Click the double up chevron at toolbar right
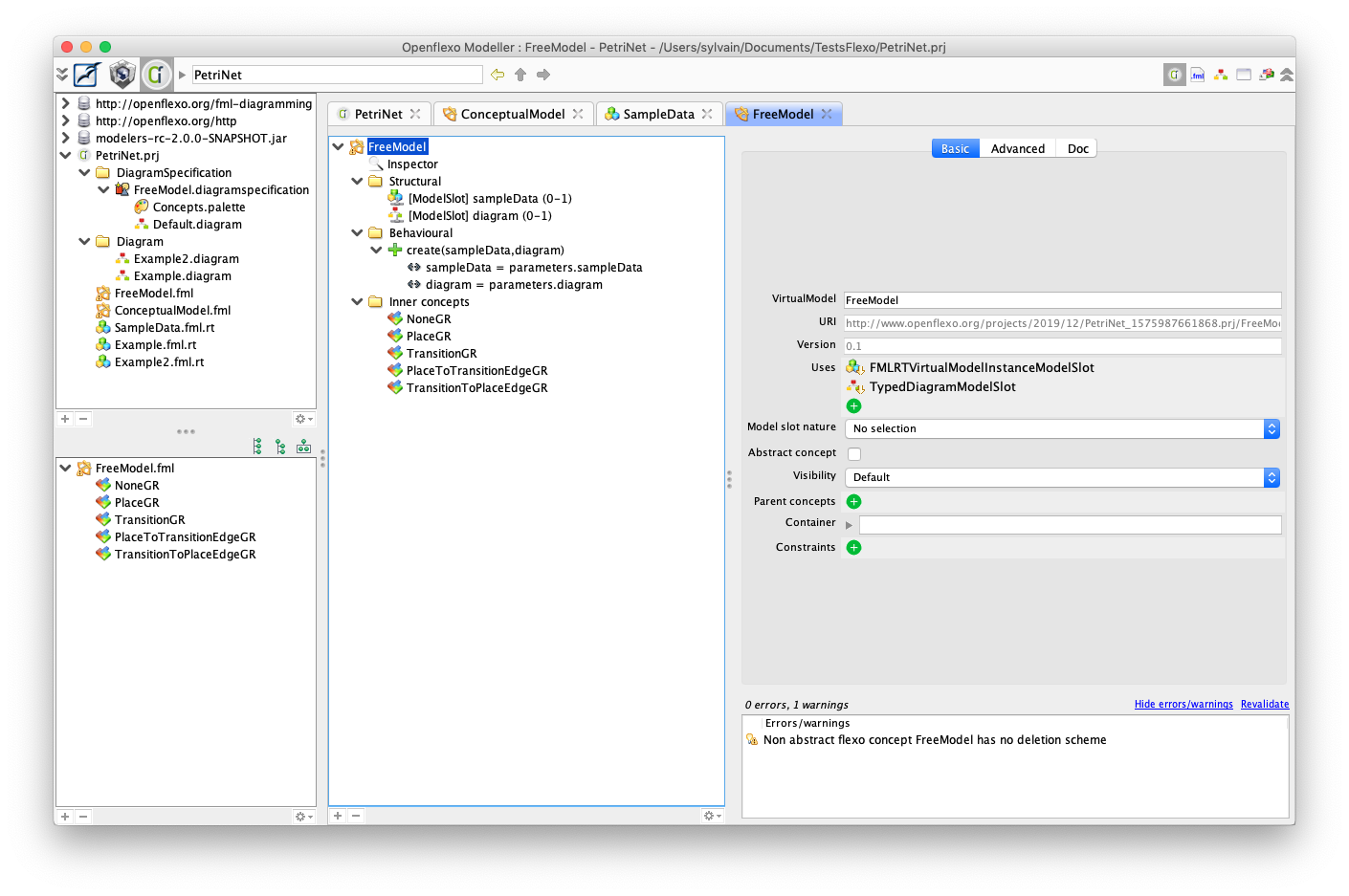 pos(1288,75)
